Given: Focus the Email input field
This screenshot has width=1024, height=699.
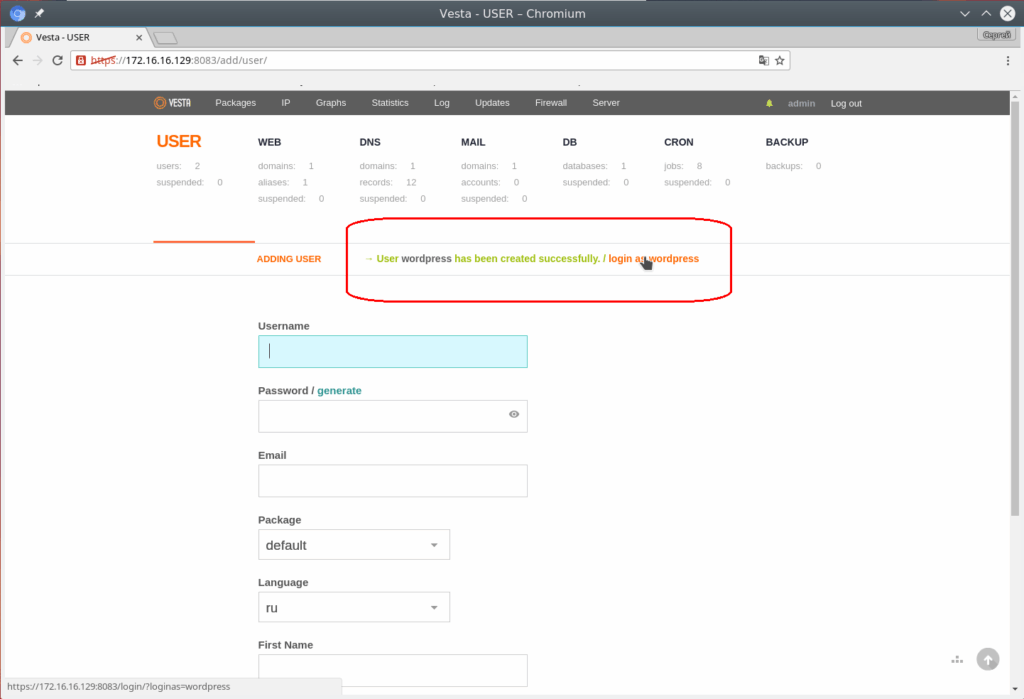Looking at the screenshot, I should pos(392,481).
